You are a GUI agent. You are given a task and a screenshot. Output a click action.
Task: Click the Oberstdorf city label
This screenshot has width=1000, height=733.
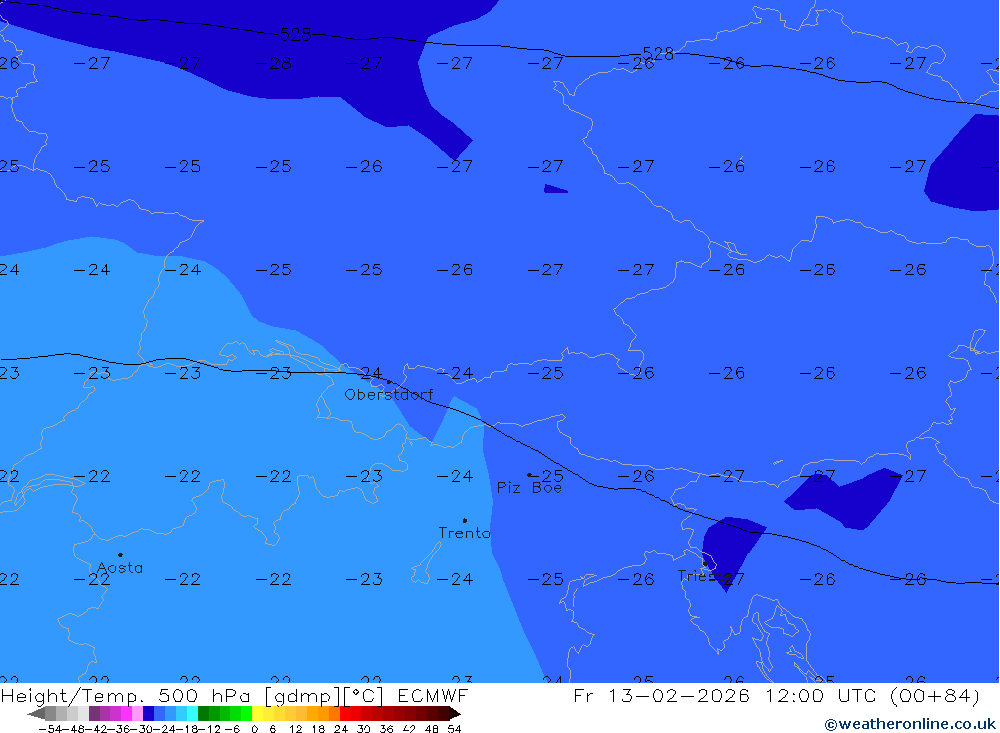(x=388, y=395)
